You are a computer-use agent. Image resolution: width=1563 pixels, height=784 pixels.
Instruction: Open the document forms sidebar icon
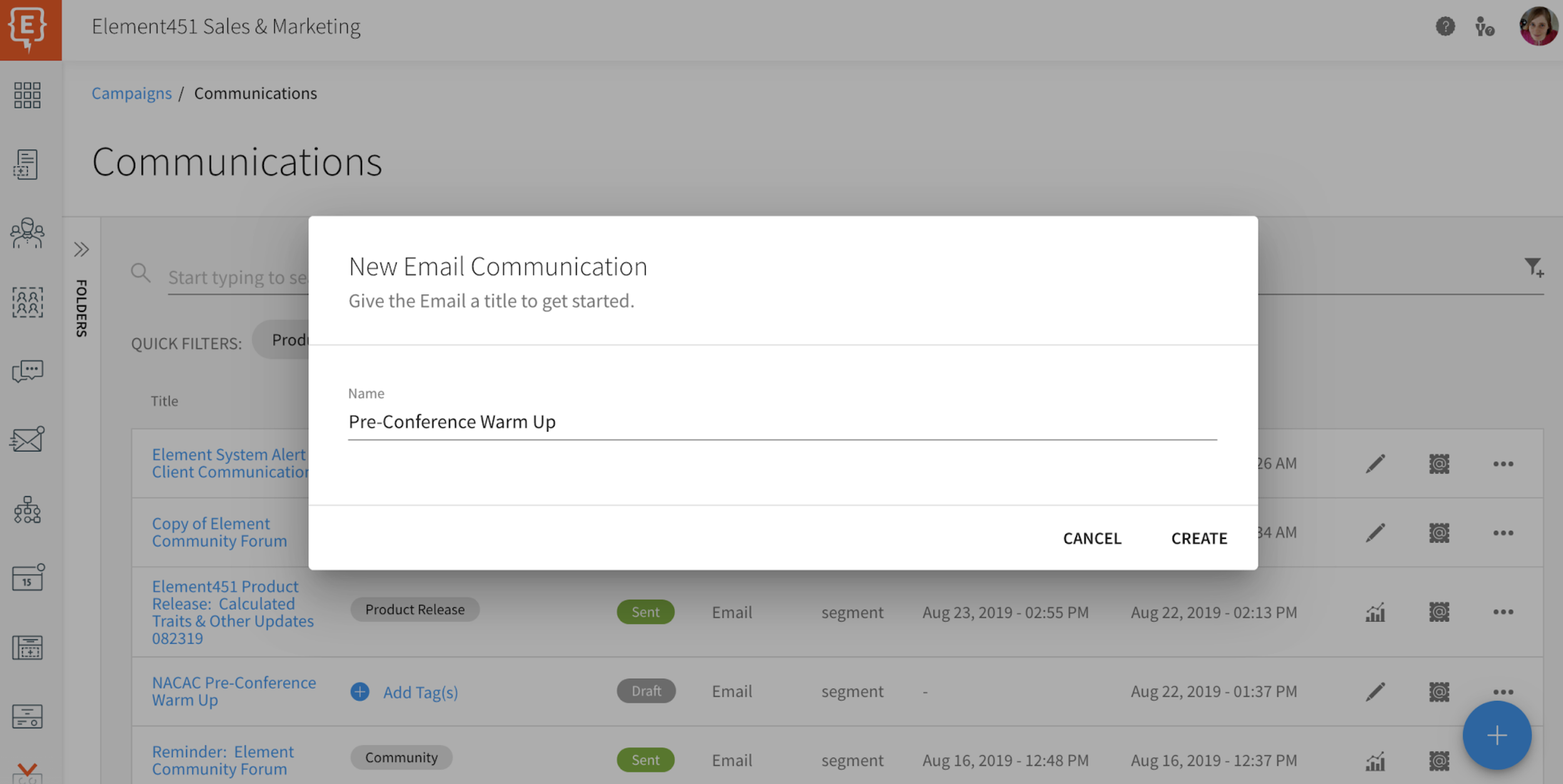26,164
